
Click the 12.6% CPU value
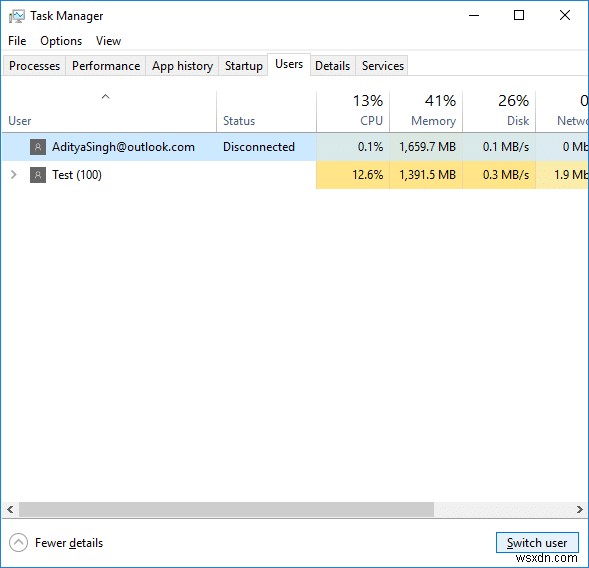coord(367,175)
